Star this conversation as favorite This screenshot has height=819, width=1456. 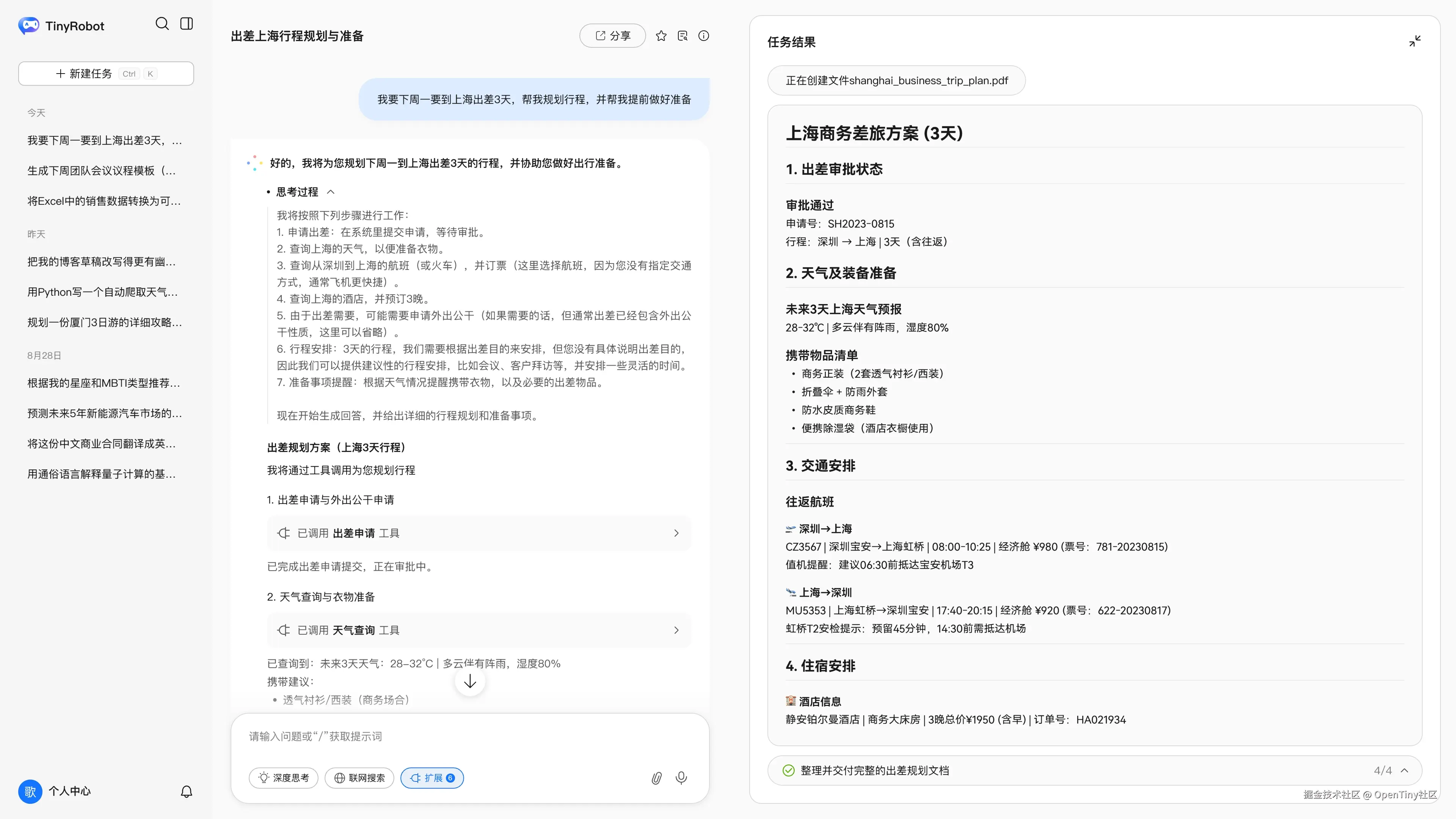[661, 36]
